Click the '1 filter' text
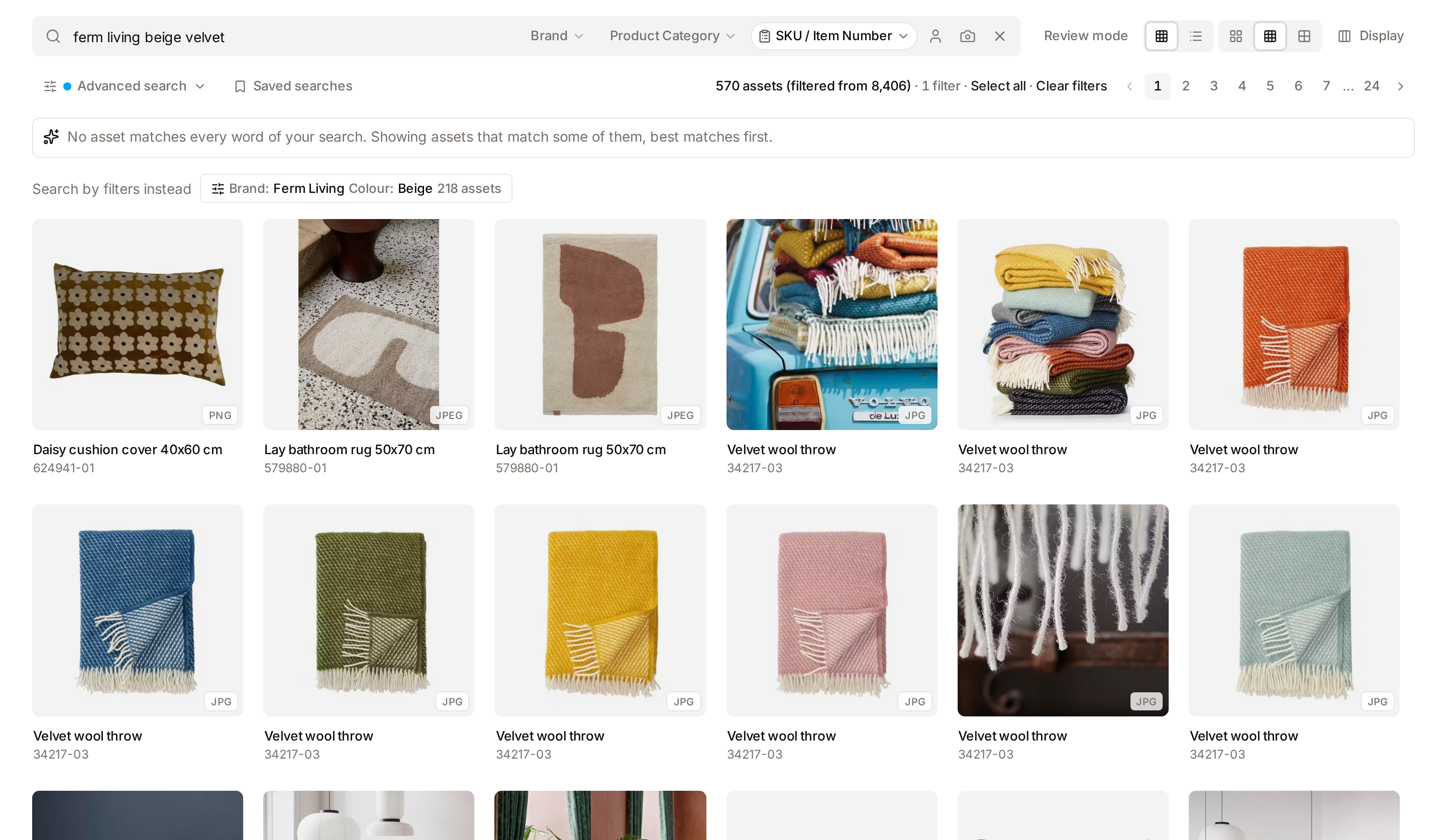 pyautogui.click(x=940, y=86)
